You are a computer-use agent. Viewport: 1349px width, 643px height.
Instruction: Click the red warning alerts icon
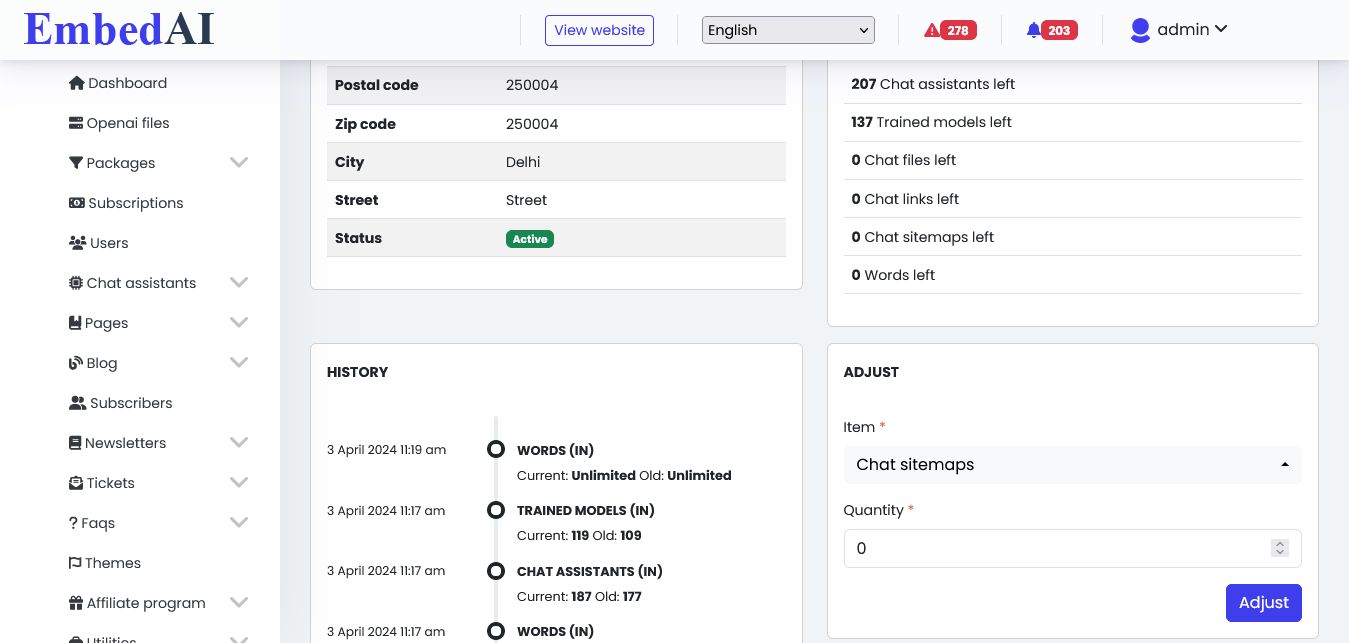(932, 30)
